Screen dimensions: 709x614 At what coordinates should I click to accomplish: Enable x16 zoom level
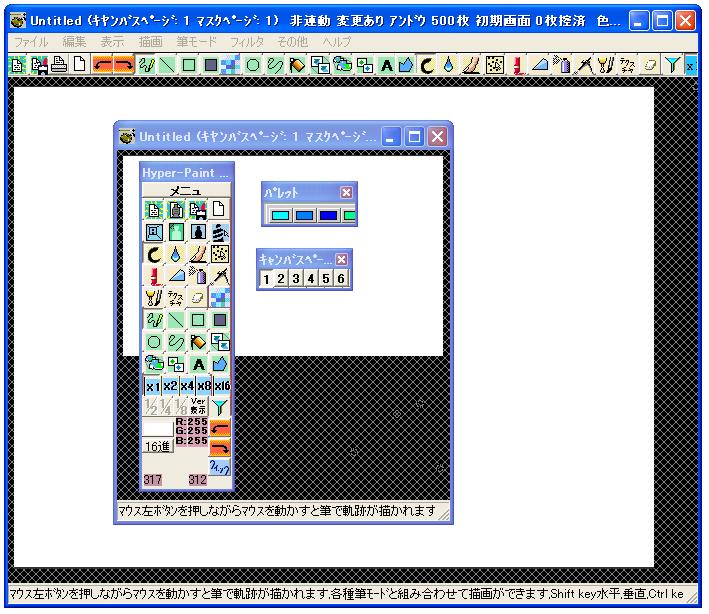pos(221,386)
